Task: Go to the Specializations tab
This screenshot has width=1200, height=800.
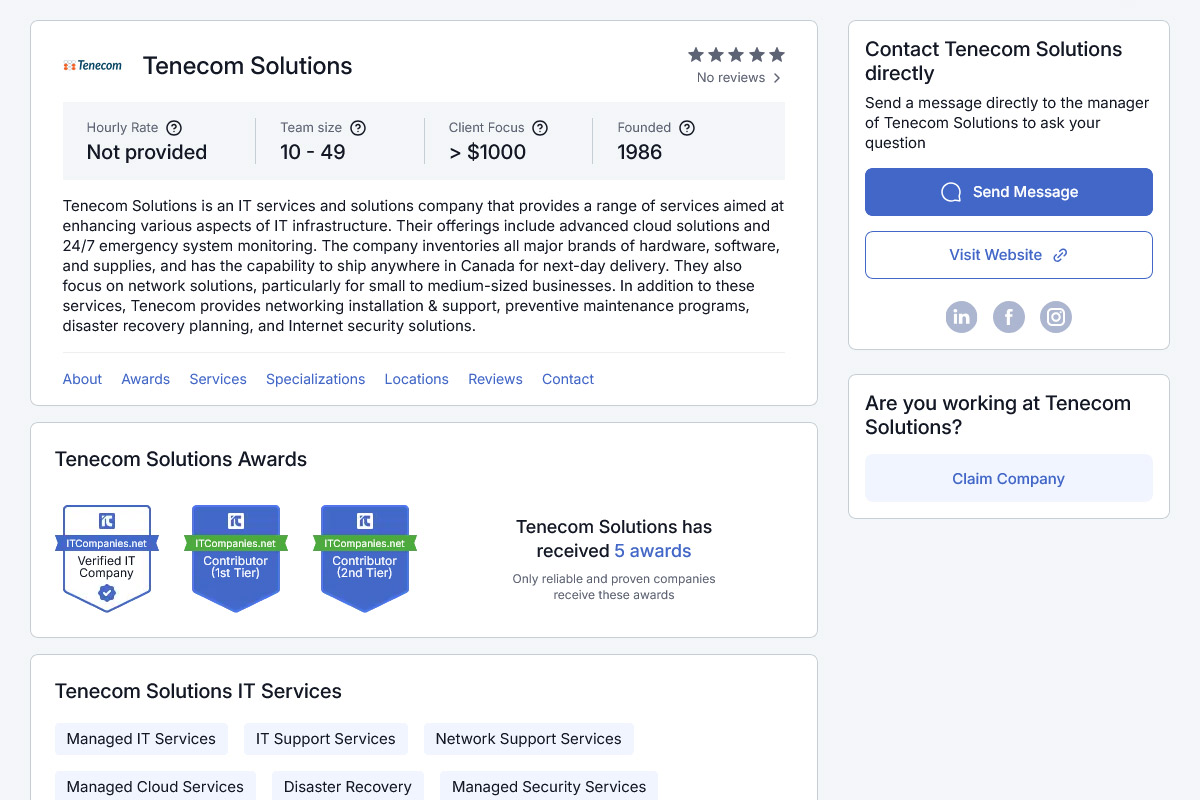Action: tap(315, 379)
